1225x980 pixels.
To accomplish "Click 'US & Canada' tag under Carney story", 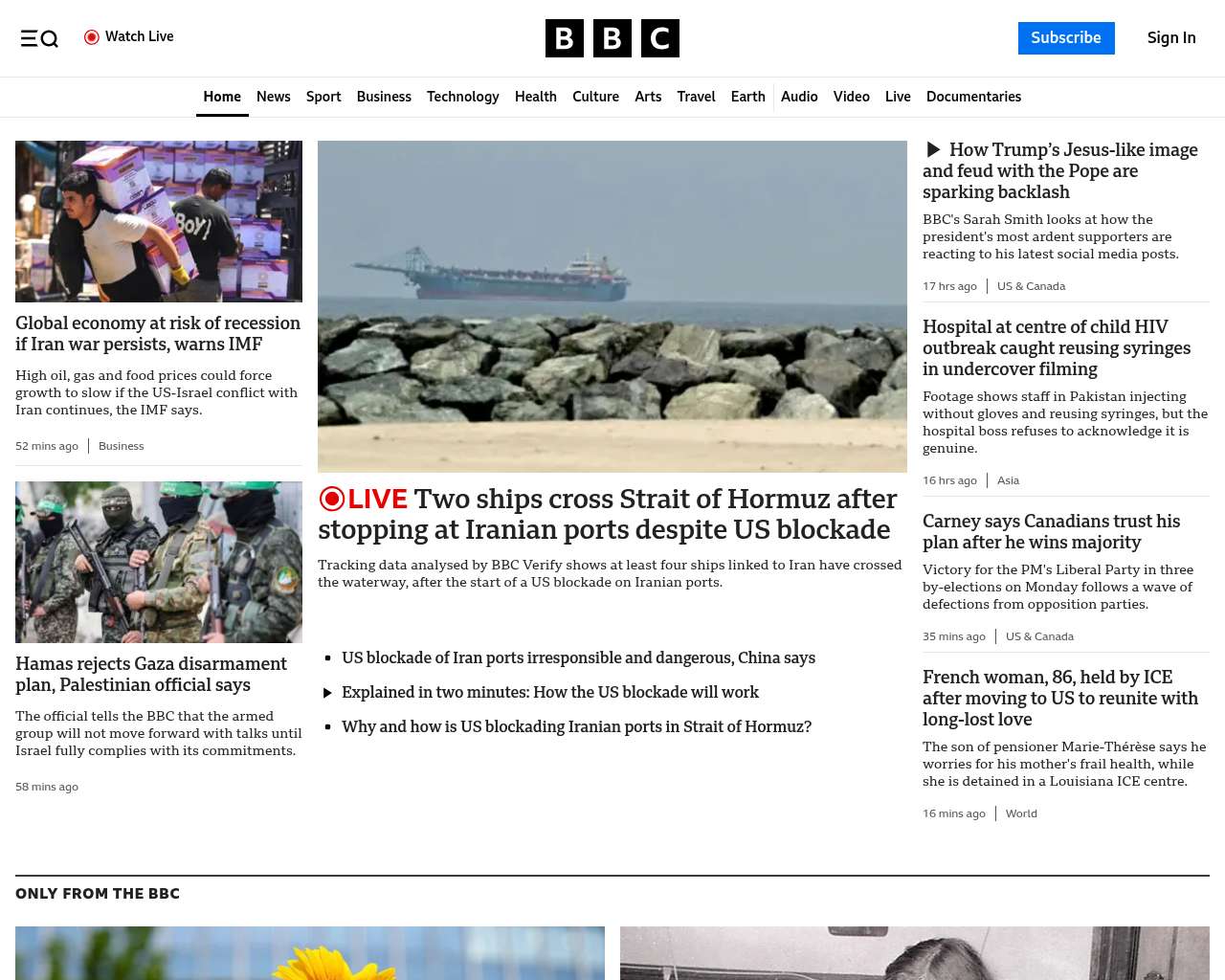I will point(1039,636).
